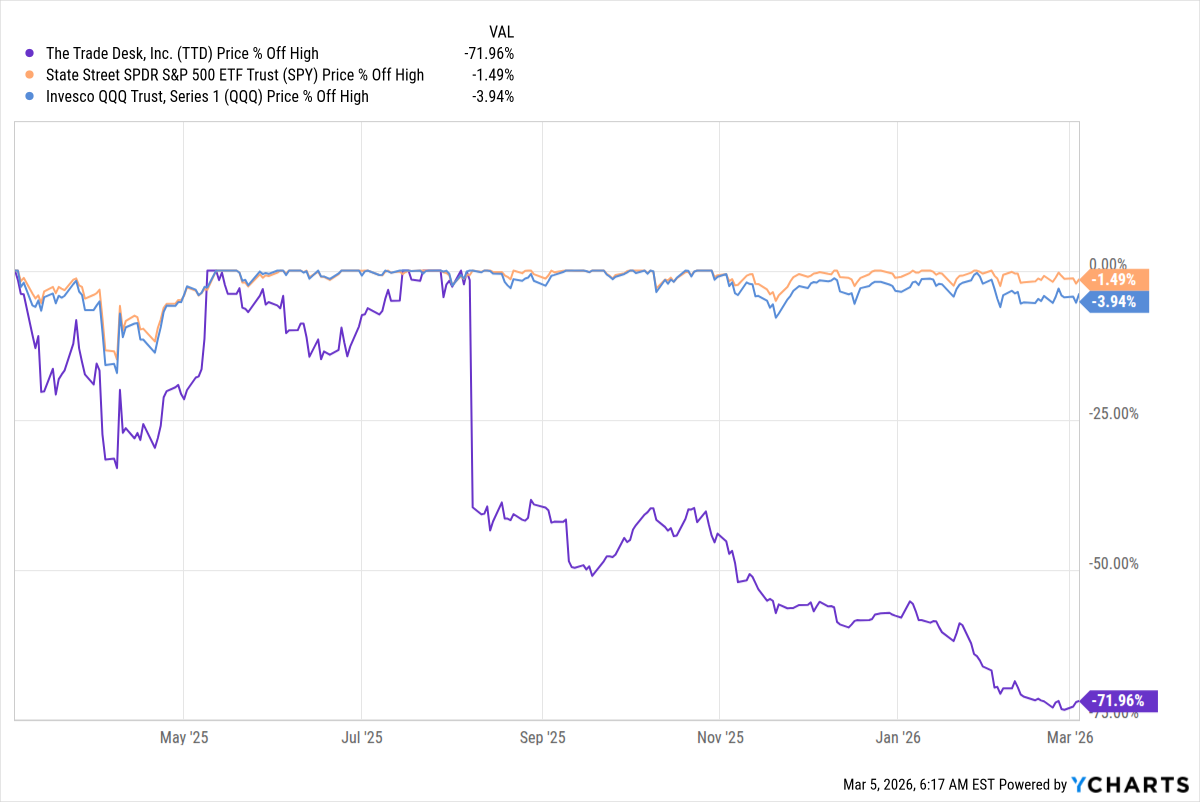
Task: Click the Jan '26 x-axis label
Action: [x=898, y=739]
